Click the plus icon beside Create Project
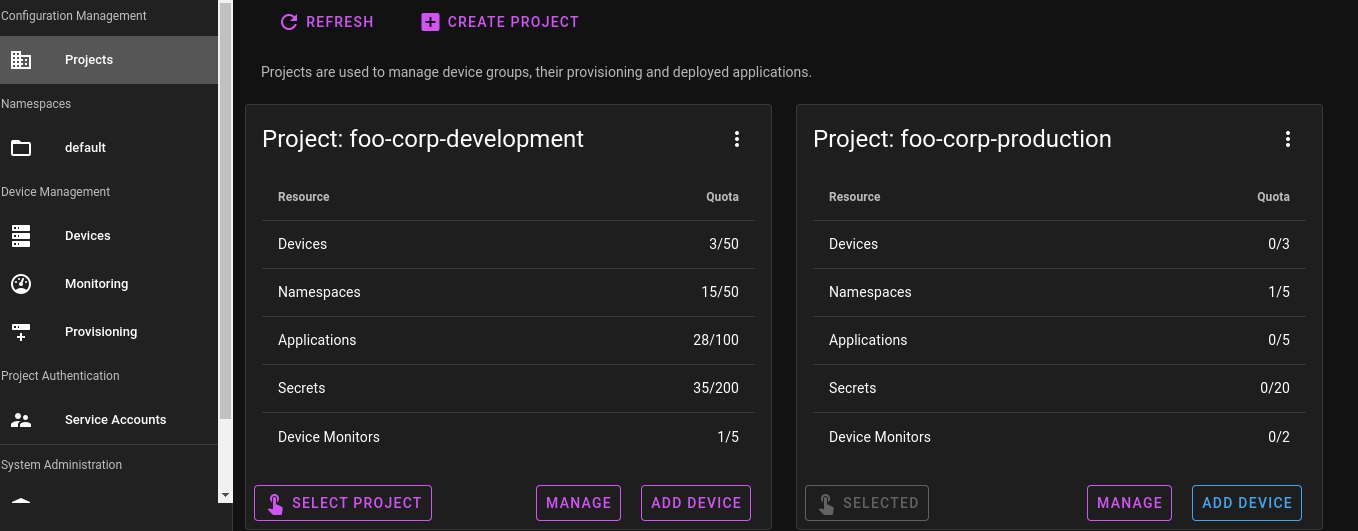 (430, 22)
